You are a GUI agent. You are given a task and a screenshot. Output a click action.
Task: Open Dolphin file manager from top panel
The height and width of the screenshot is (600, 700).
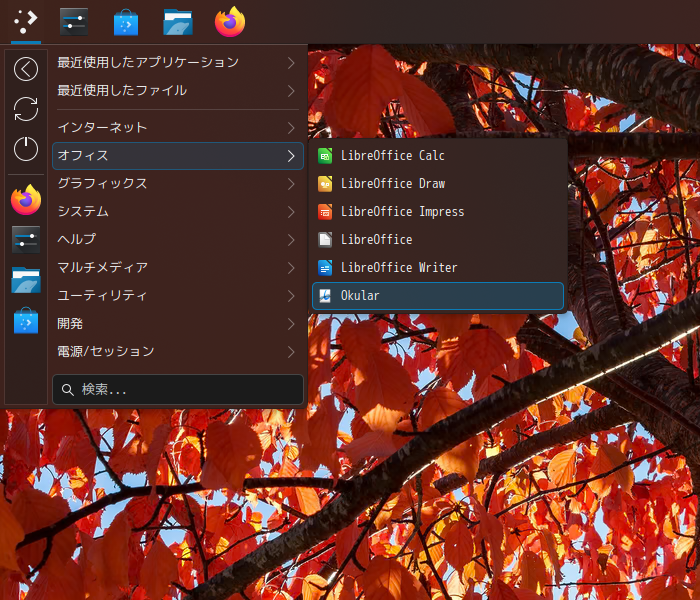pos(178,22)
